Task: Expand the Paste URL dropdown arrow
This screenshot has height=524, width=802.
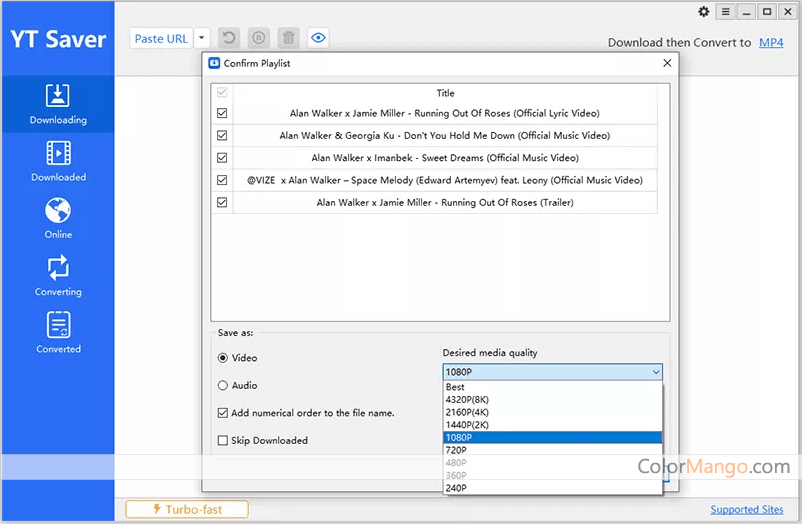Action: (202, 38)
